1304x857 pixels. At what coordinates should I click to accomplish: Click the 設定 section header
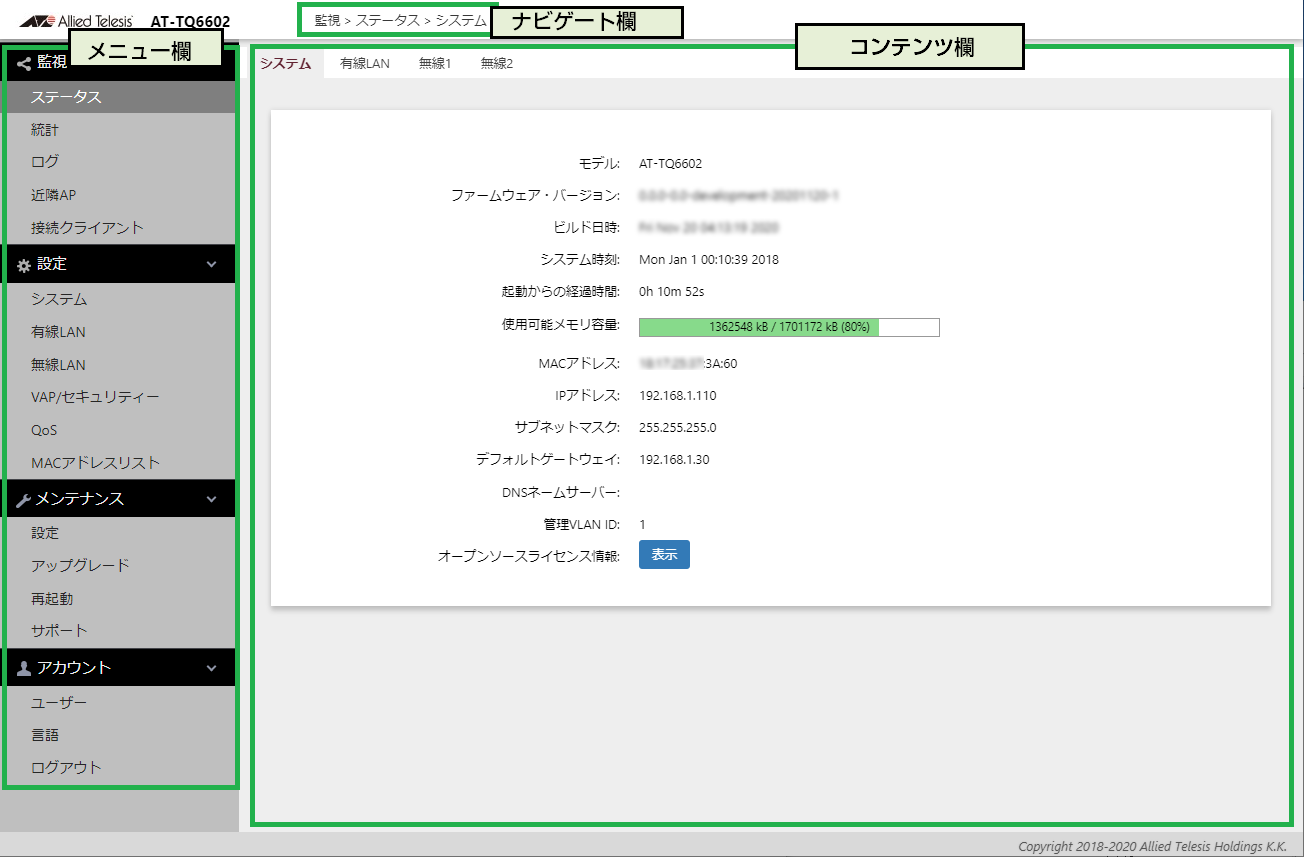(119, 264)
